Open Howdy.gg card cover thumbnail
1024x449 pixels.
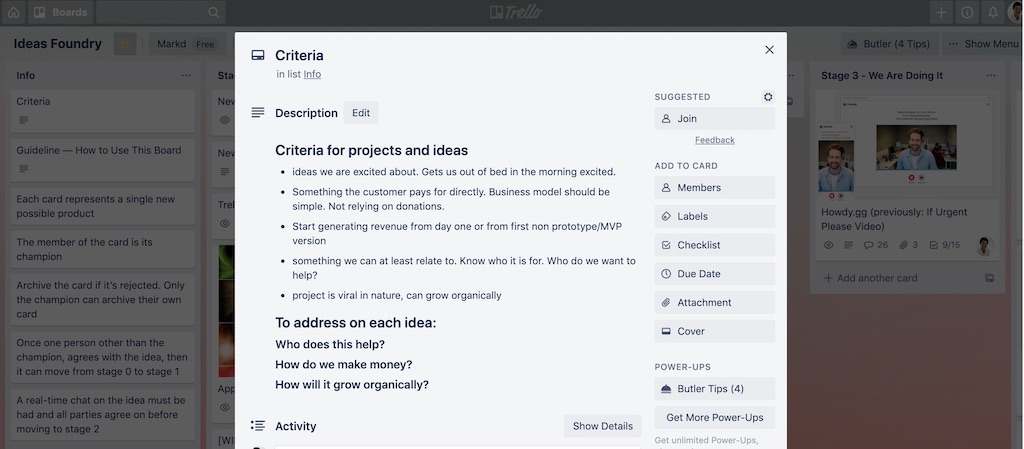908,144
